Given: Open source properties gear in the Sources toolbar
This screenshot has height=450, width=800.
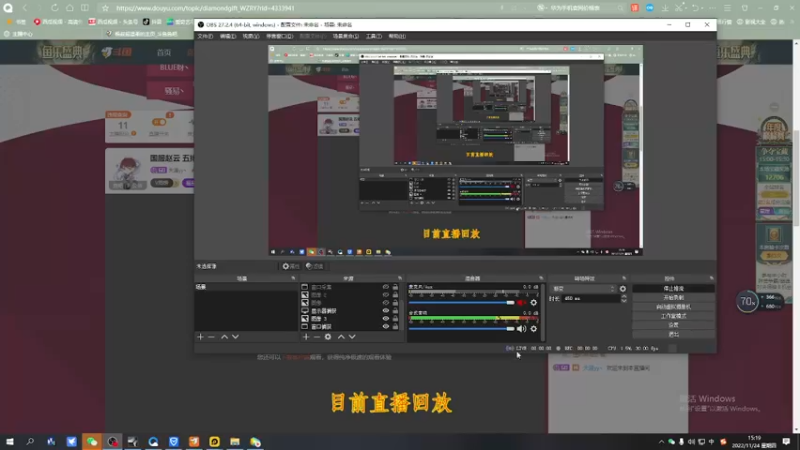Looking at the screenshot, I should tap(328, 337).
